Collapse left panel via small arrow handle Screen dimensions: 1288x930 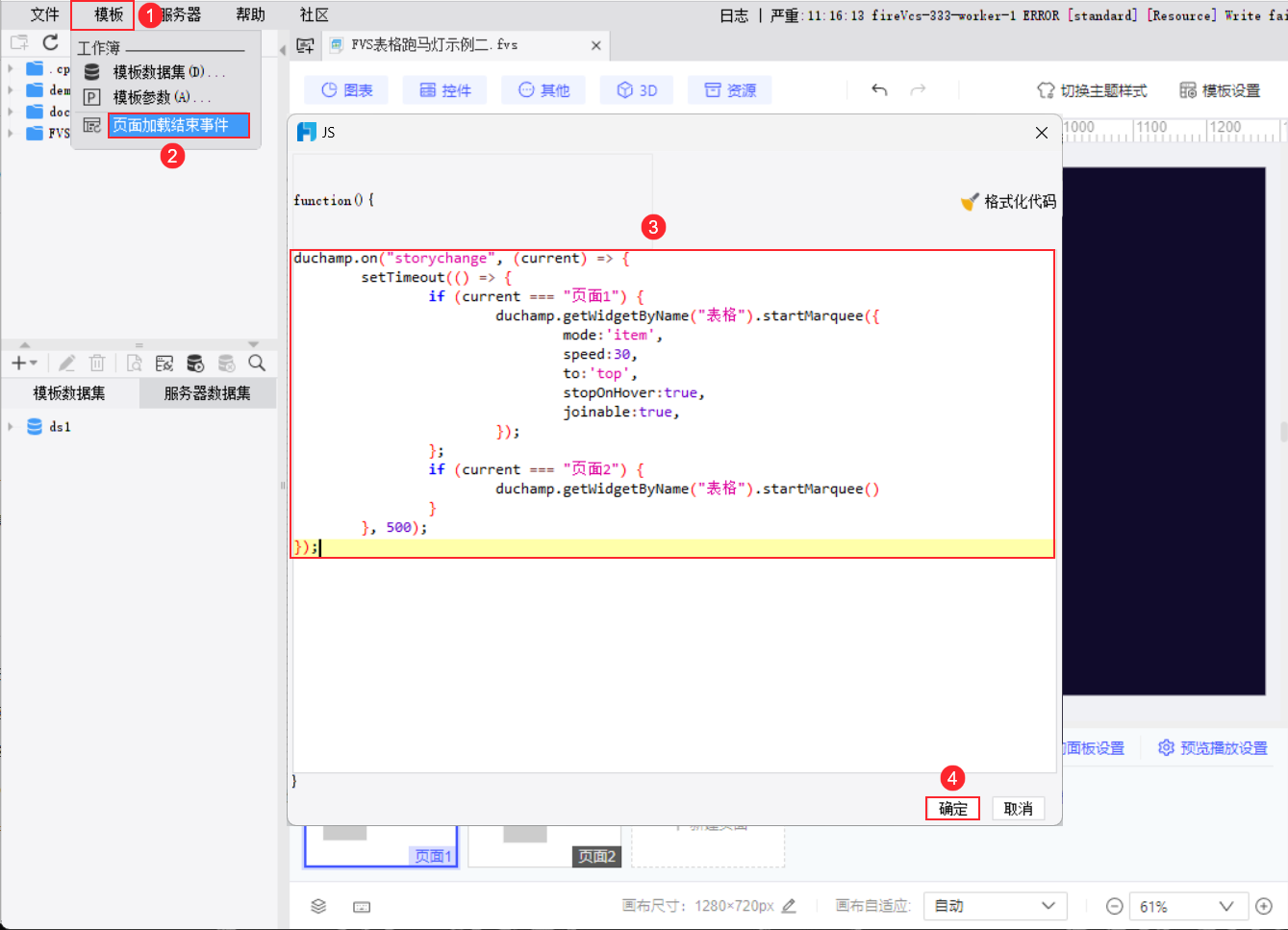point(283,49)
